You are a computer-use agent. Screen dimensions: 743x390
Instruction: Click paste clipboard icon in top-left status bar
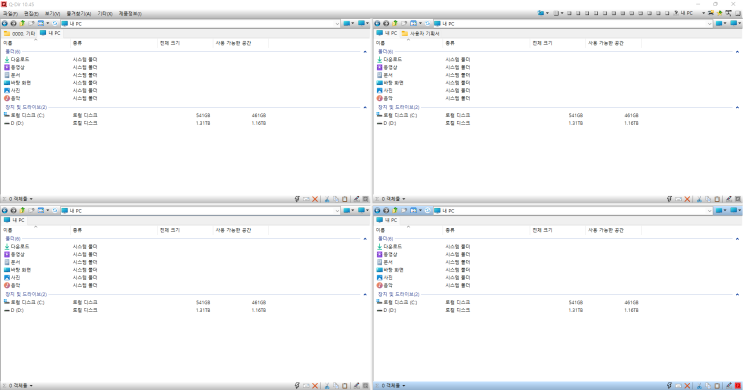tap(344, 199)
